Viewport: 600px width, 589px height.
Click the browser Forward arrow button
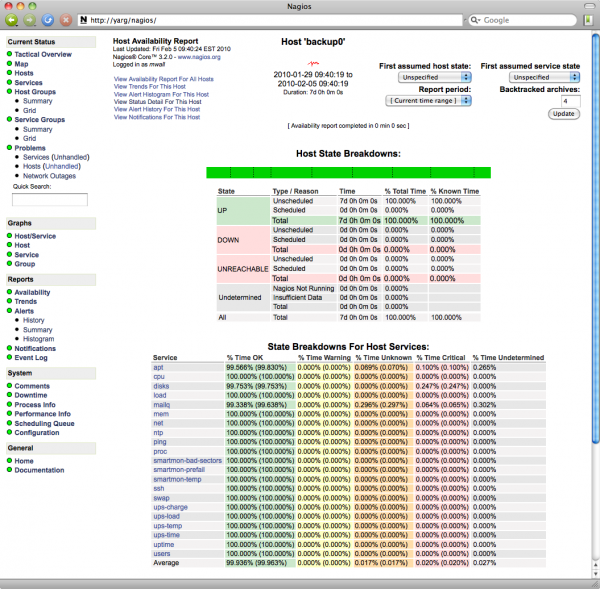29,19
